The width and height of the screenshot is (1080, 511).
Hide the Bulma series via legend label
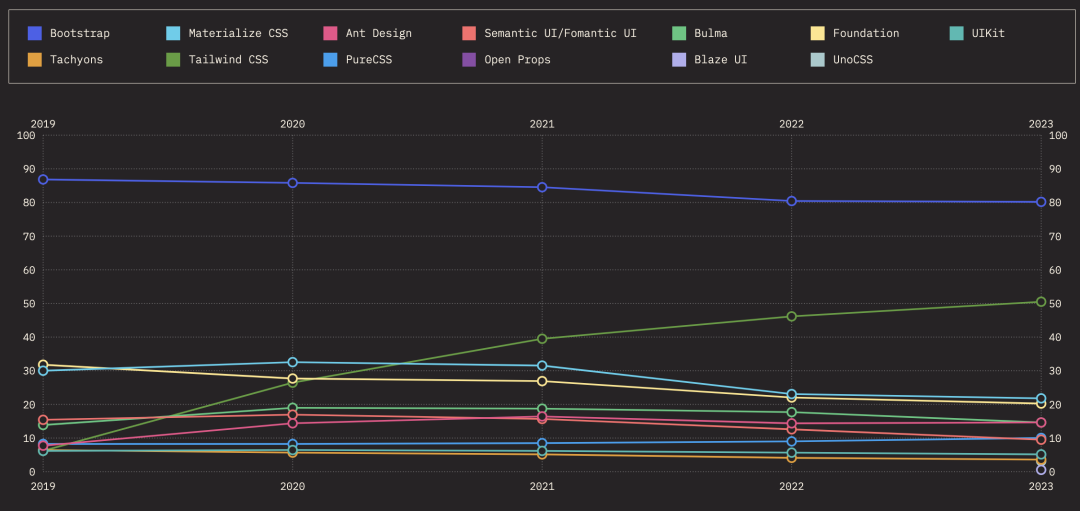tap(710, 33)
